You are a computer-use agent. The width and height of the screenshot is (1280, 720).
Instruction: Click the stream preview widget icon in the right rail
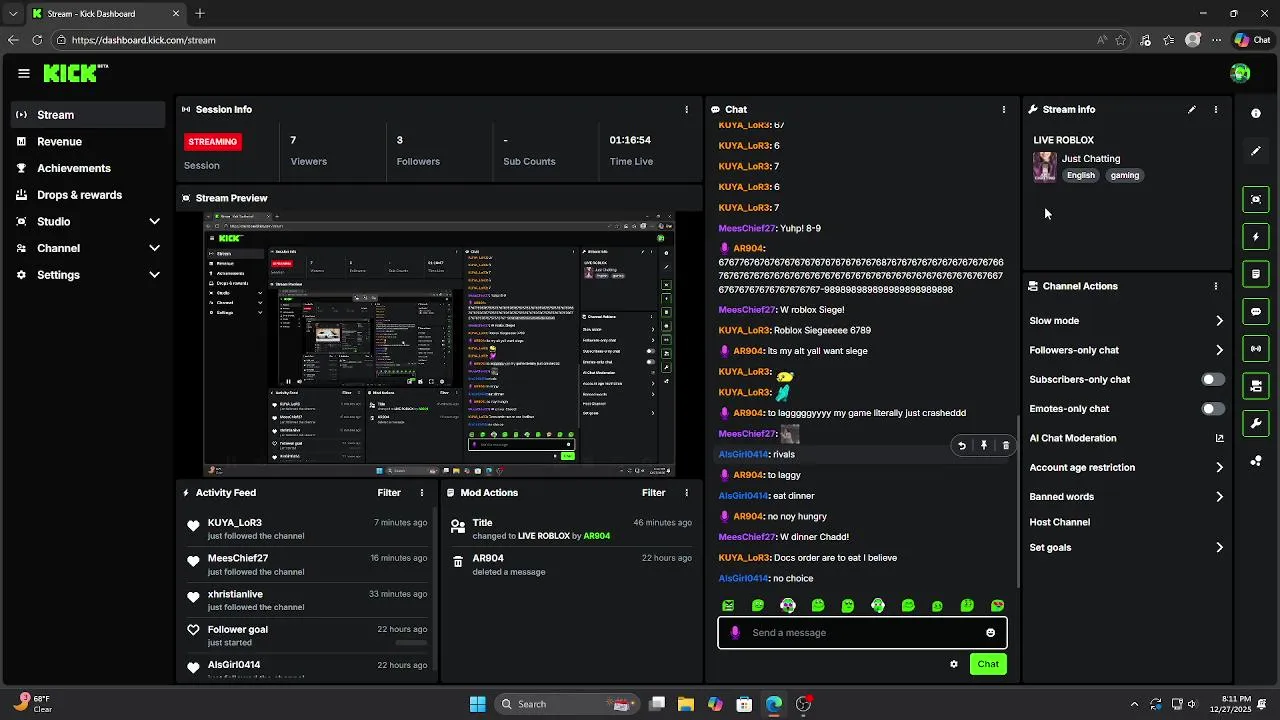point(1256,199)
